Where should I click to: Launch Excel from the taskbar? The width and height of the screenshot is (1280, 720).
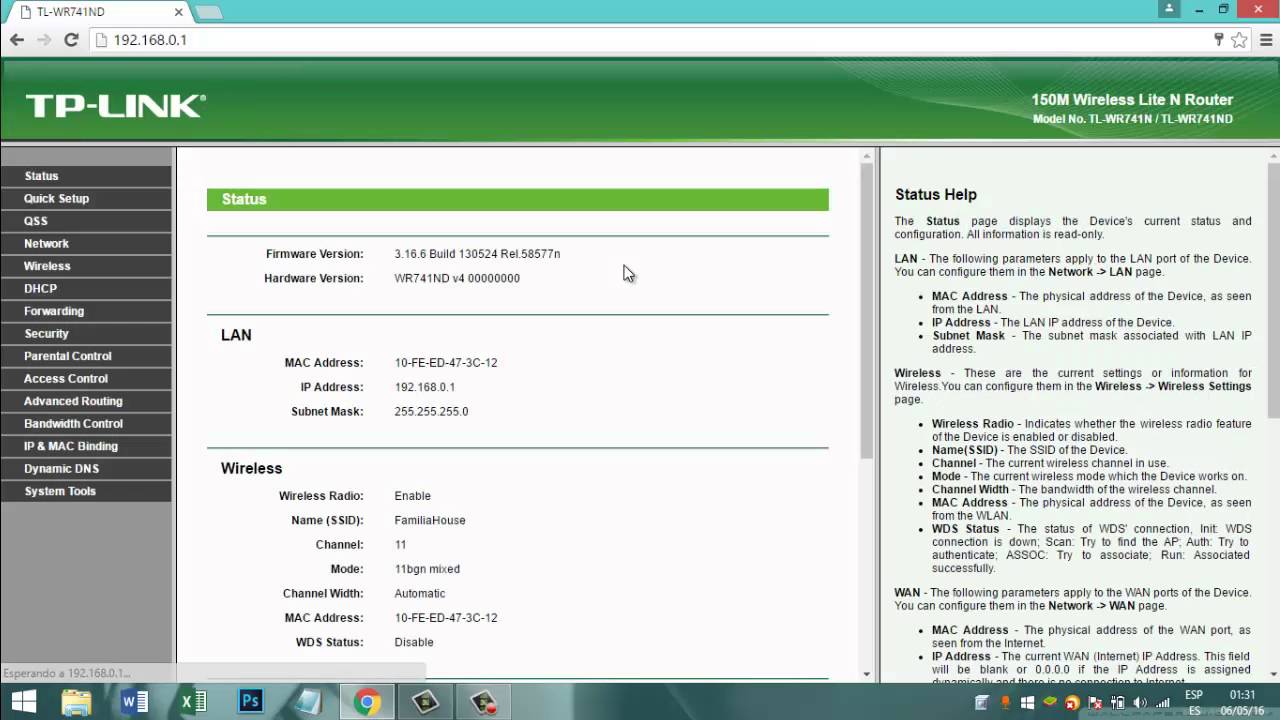point(193,702)
